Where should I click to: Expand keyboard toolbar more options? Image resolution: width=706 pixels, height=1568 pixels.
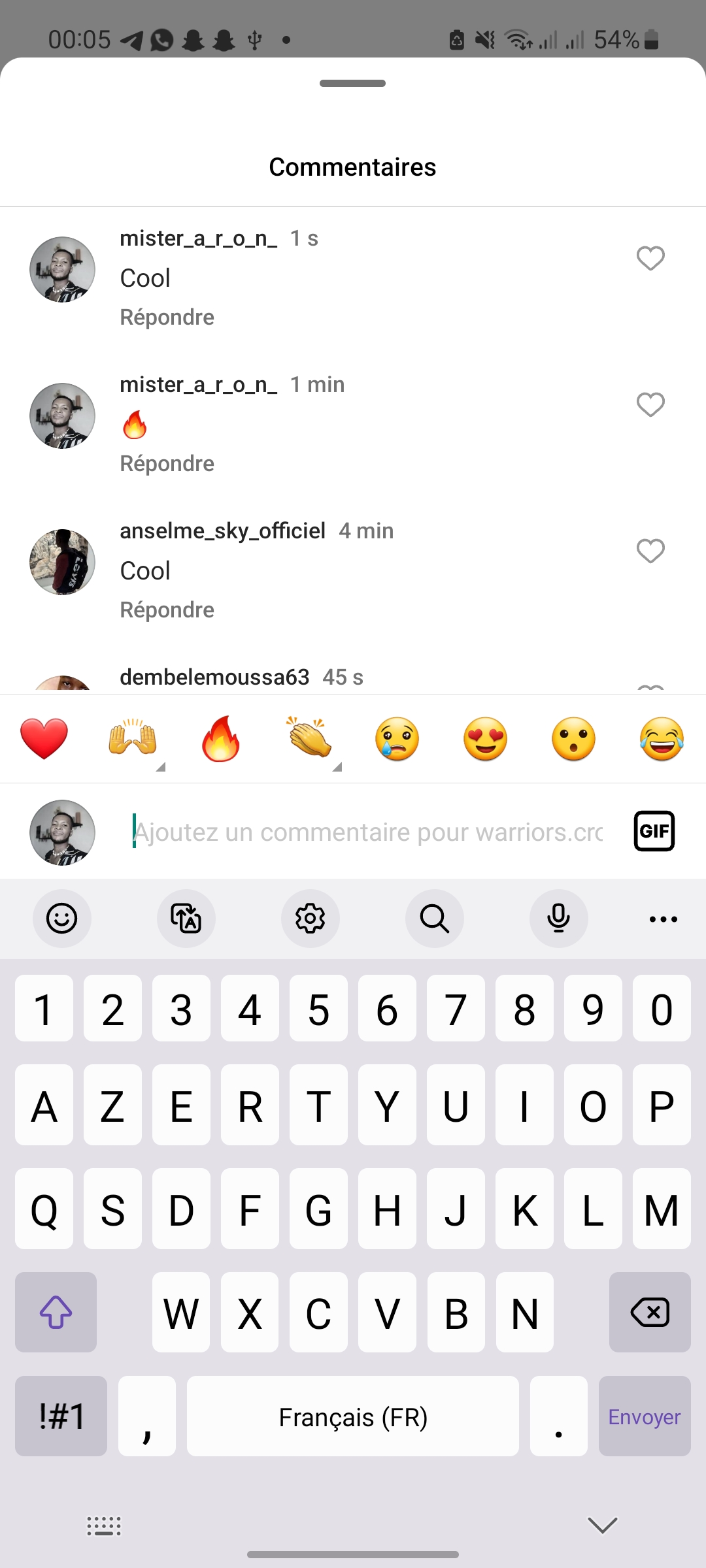click(x=664, y=919)
